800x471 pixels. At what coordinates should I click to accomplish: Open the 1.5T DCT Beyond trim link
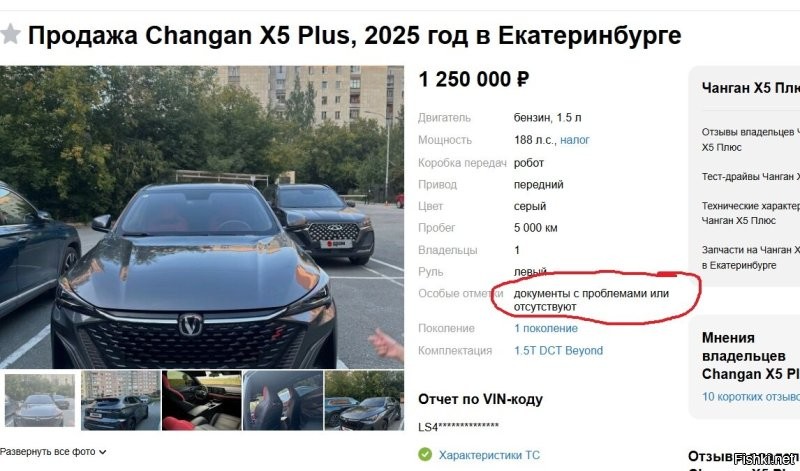pos(559,351)
